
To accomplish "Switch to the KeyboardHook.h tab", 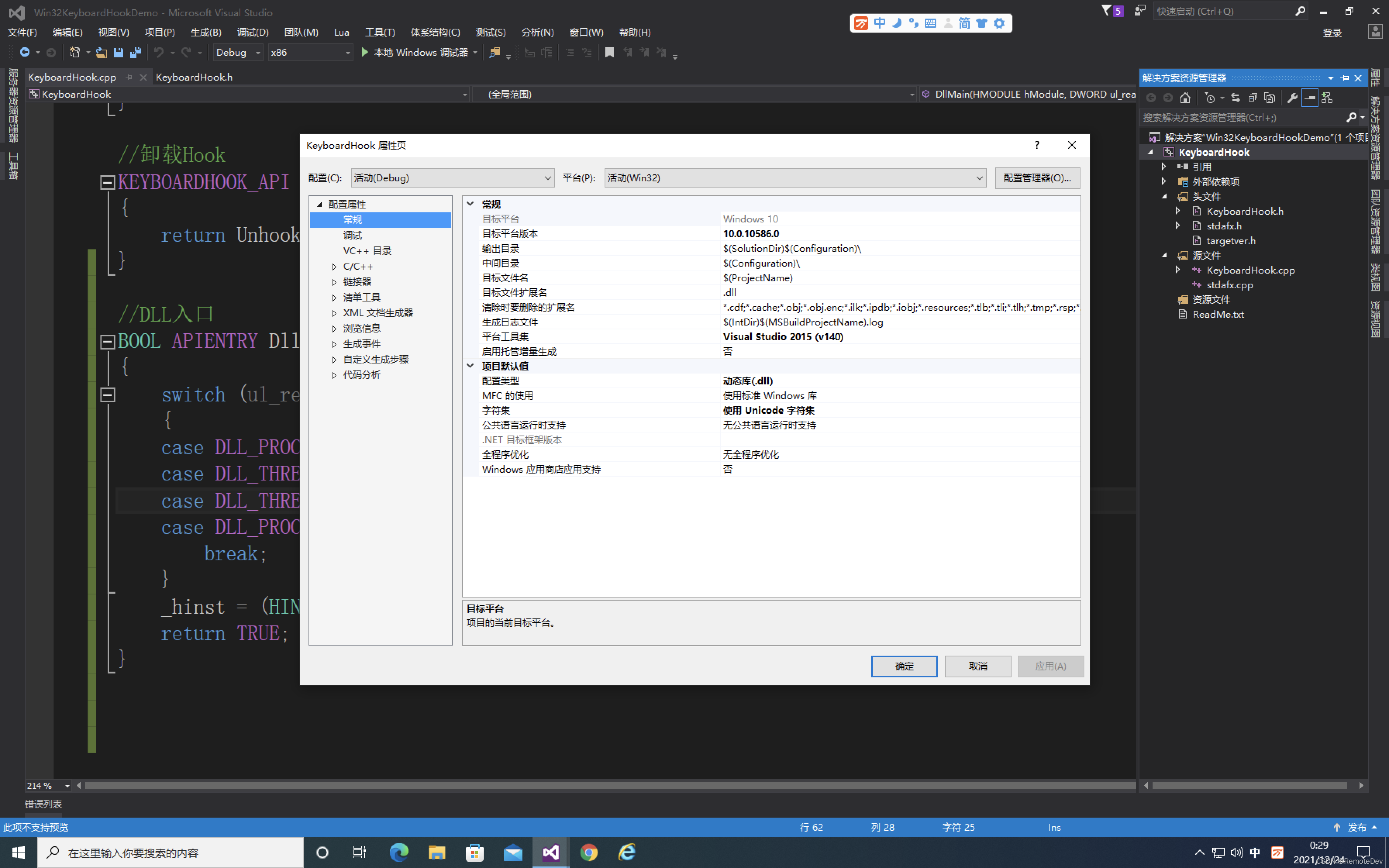I will (194, 77).
